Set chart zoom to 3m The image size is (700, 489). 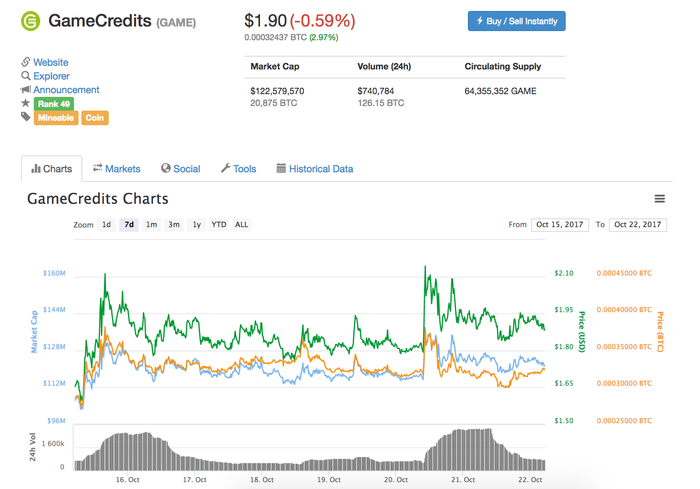tap(174, 225)
